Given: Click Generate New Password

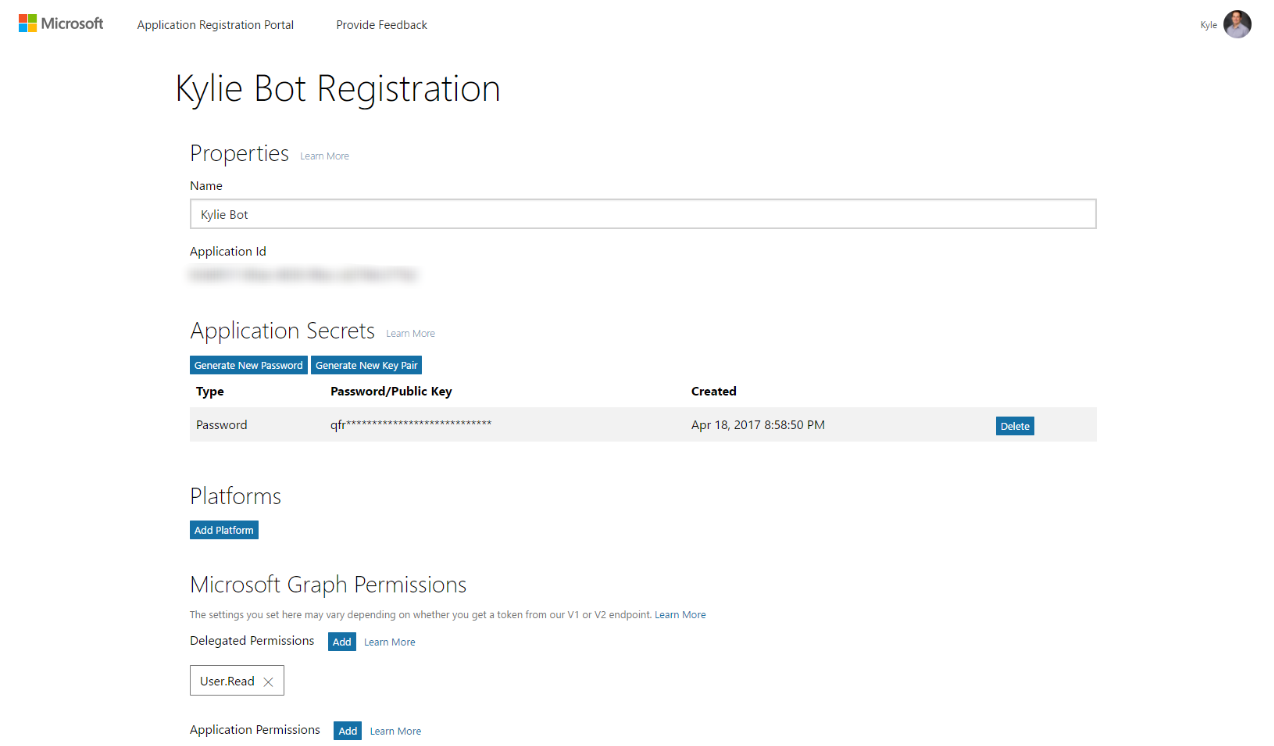Looking at the screenshot, I should click(248, 366).
